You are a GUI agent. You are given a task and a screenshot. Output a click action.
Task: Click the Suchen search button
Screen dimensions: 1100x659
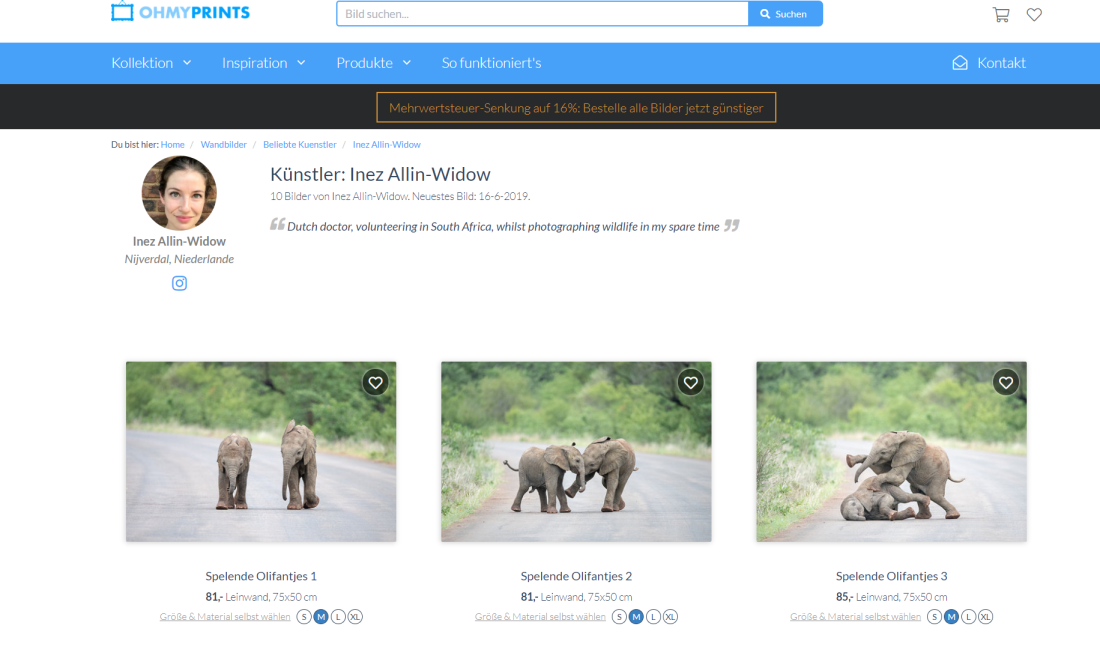click(x=785, y=14)
